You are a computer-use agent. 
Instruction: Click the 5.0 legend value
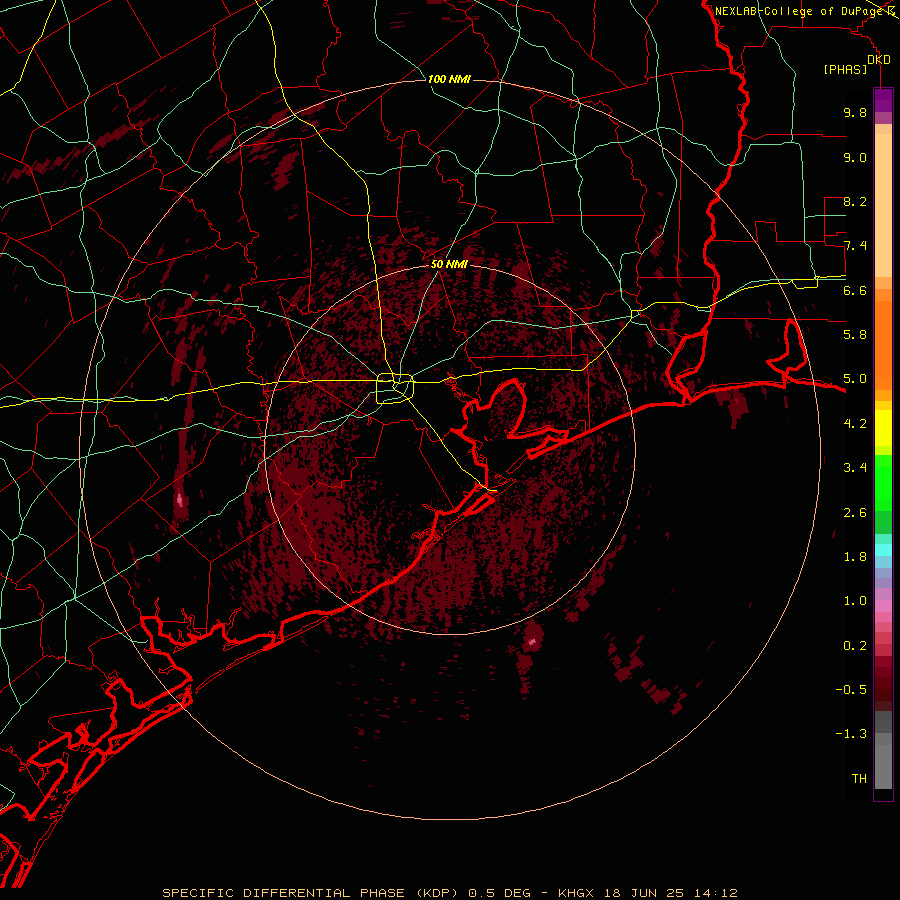pos(855,379)
